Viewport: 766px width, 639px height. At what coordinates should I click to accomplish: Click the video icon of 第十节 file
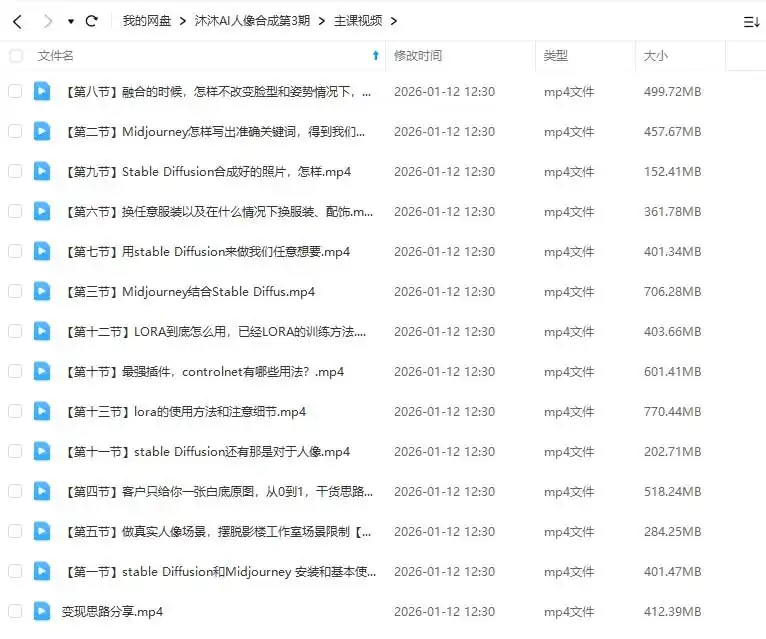click(42, 371)
